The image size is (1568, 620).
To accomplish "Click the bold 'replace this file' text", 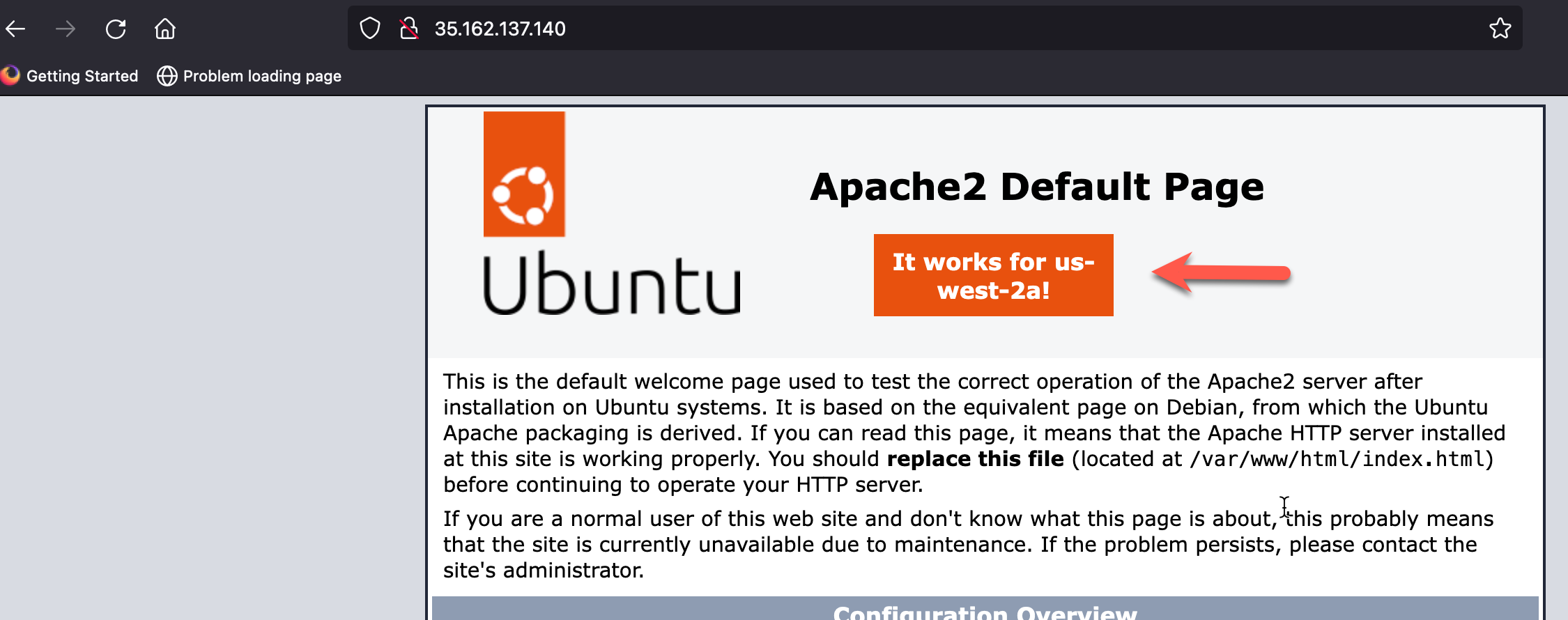I will [975, 459].
